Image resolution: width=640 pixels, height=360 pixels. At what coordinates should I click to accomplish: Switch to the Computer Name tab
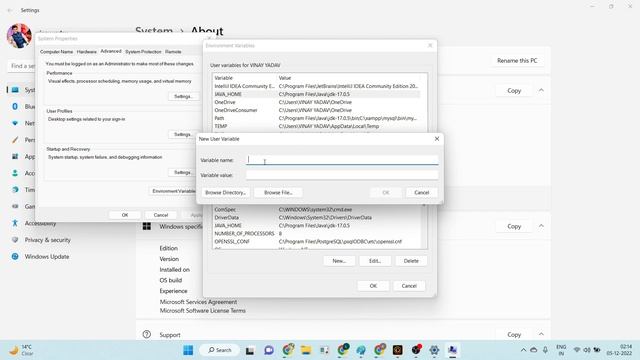[x=56, y=52]
